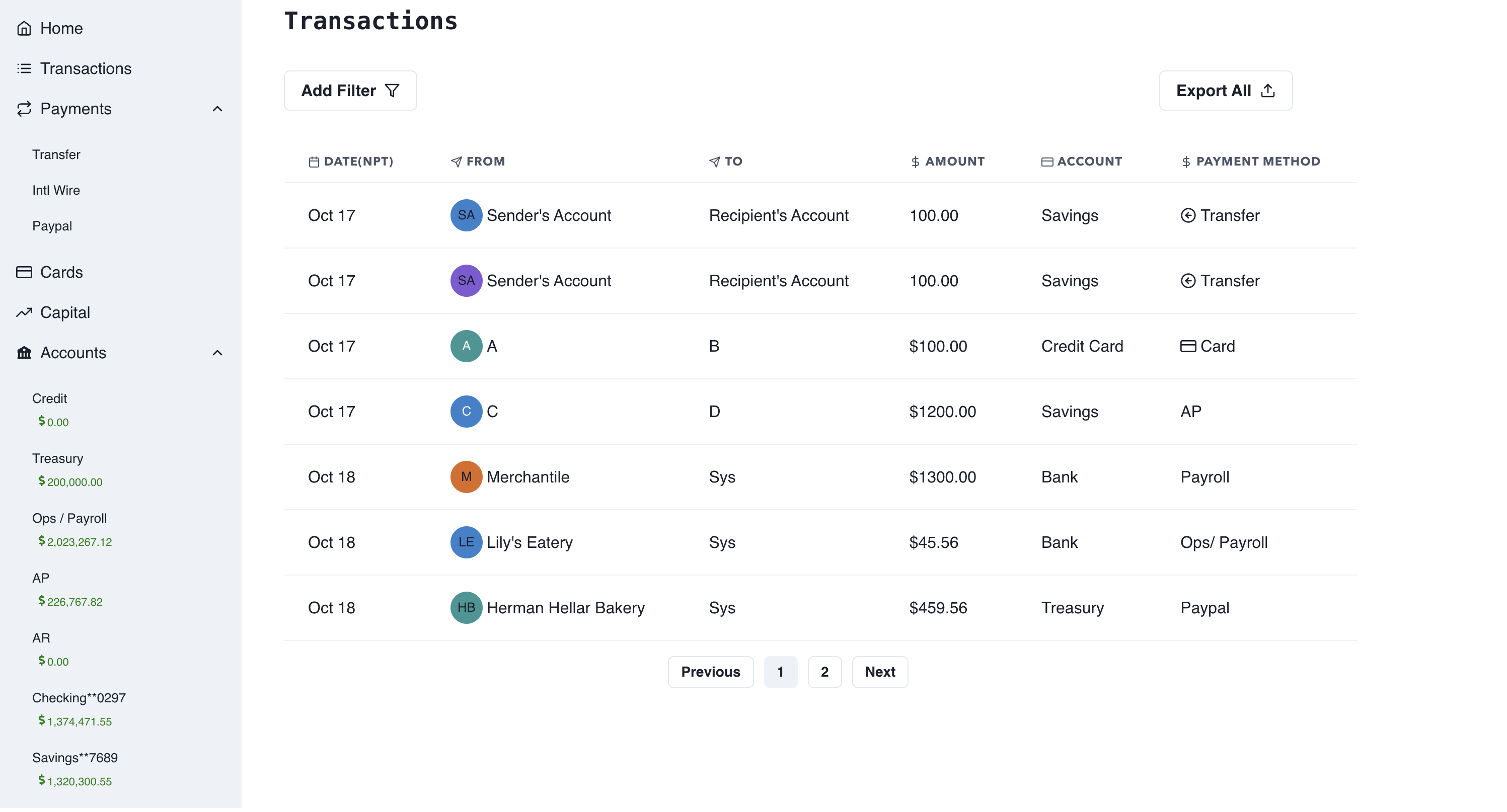Collapse the Accounts section chevron

pyautogui.click(x=217, y=353)
